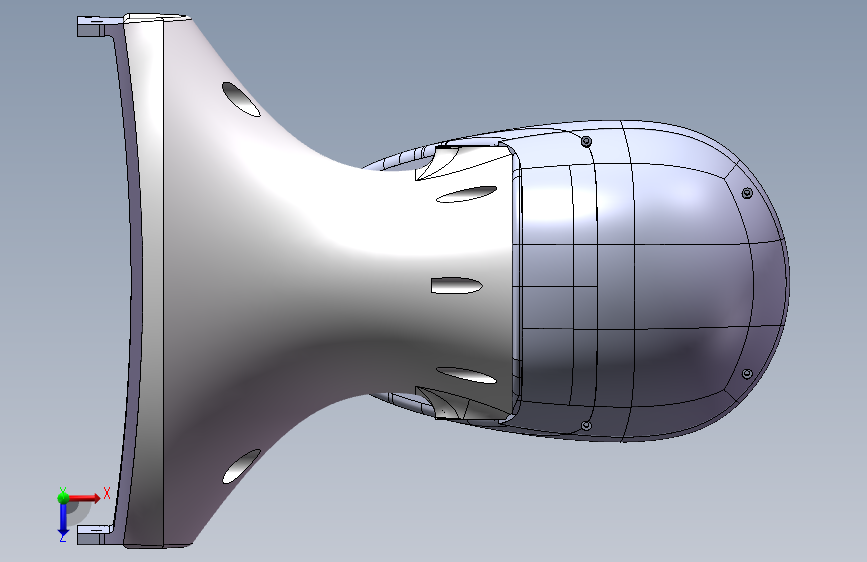Click the red X axis arrow of the triad
The height and width of the screenshot is (562, 867).
point(84,498)
